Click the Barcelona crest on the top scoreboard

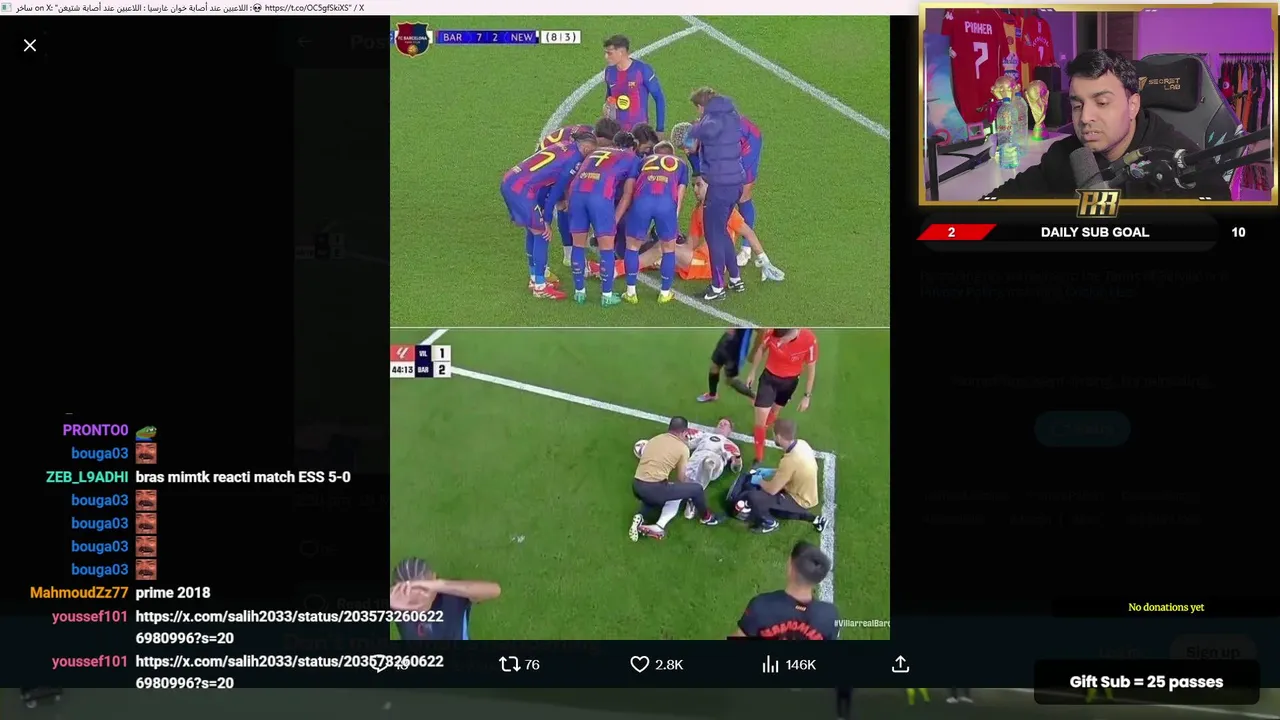pos(412,40)
